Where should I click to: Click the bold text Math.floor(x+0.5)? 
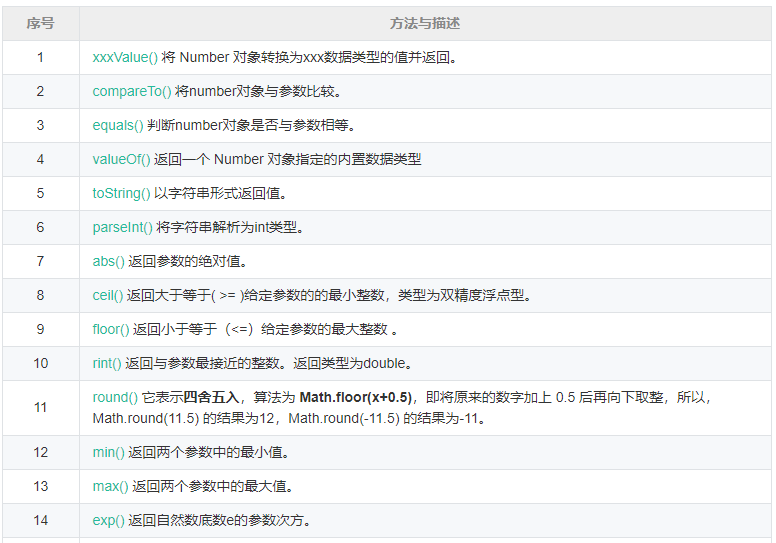(x=356, y=397)
